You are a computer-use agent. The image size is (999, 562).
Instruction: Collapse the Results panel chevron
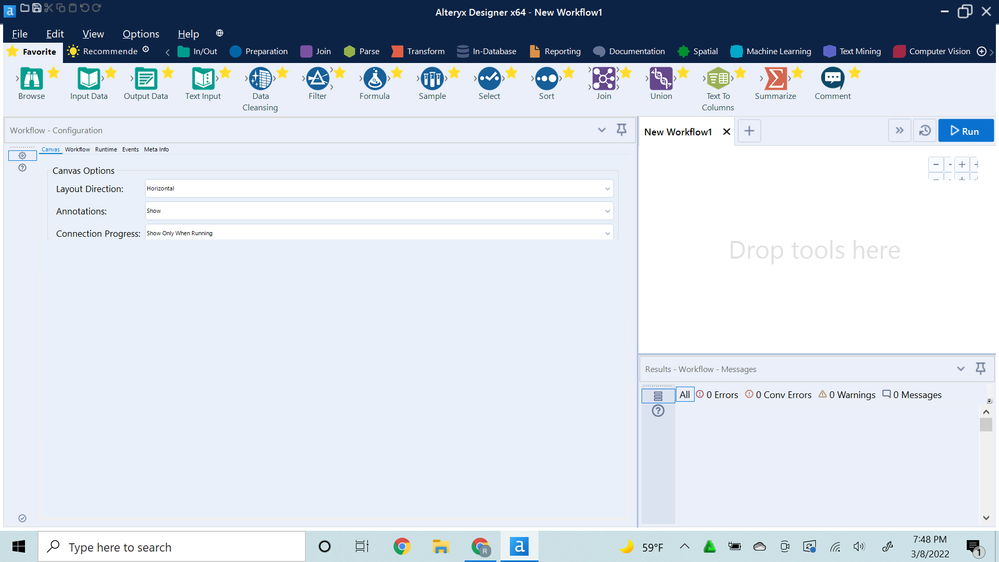[961, 369]
